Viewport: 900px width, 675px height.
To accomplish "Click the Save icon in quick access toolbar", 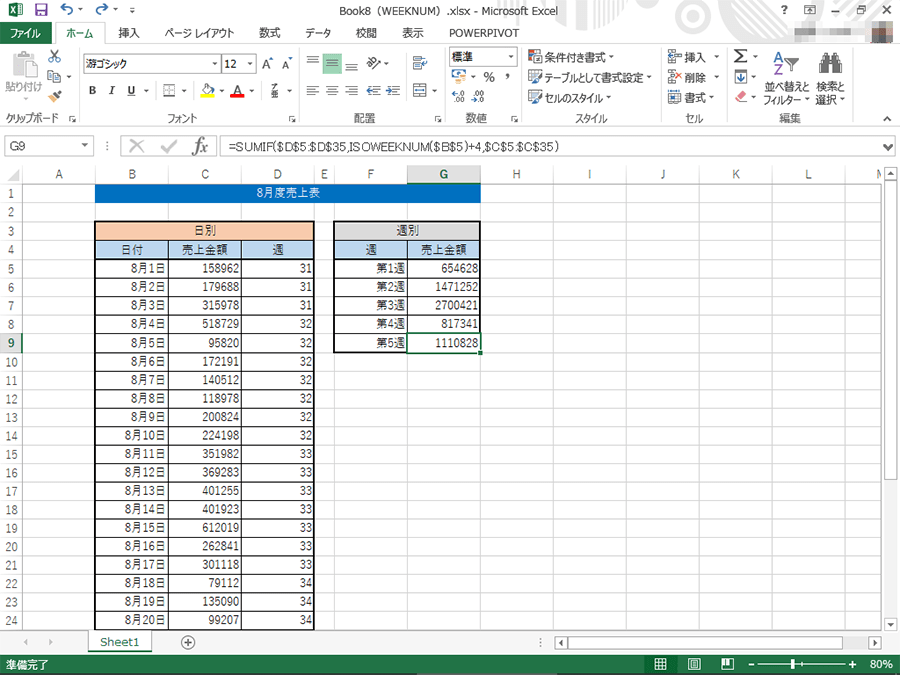I will 41,10.
